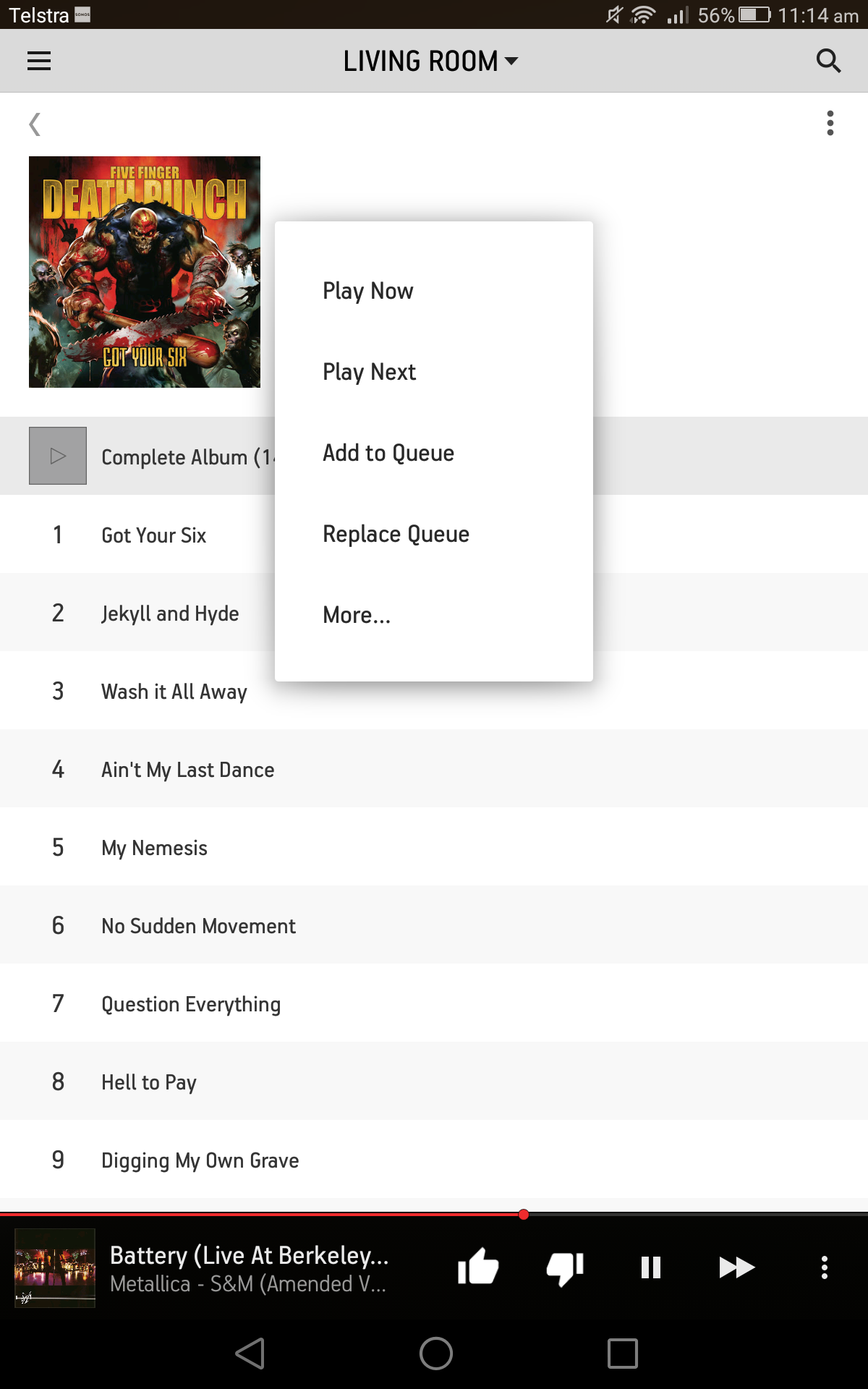Screen dimensions: 868x1389
Task: Click the Complete Album play icon
Action: pyautogui.click(x=58, y=456)
